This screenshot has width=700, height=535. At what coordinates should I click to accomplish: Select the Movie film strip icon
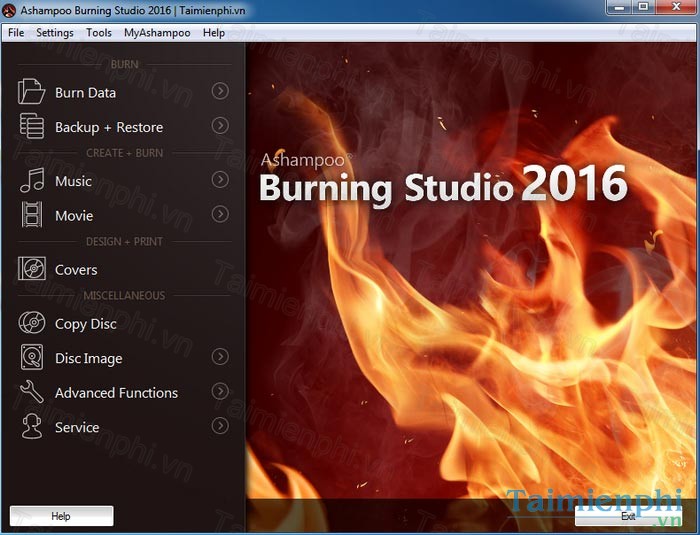point(32,215)
